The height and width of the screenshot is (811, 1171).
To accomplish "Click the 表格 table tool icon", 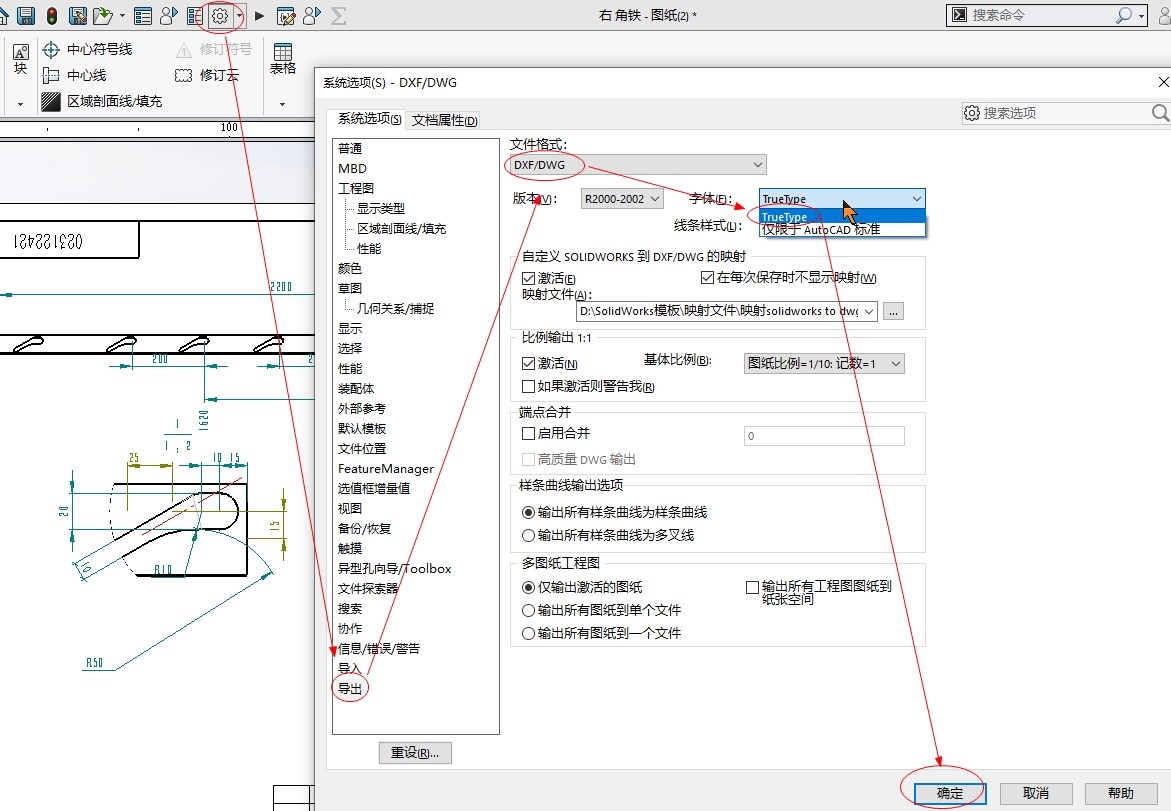I will click(283, 55).
